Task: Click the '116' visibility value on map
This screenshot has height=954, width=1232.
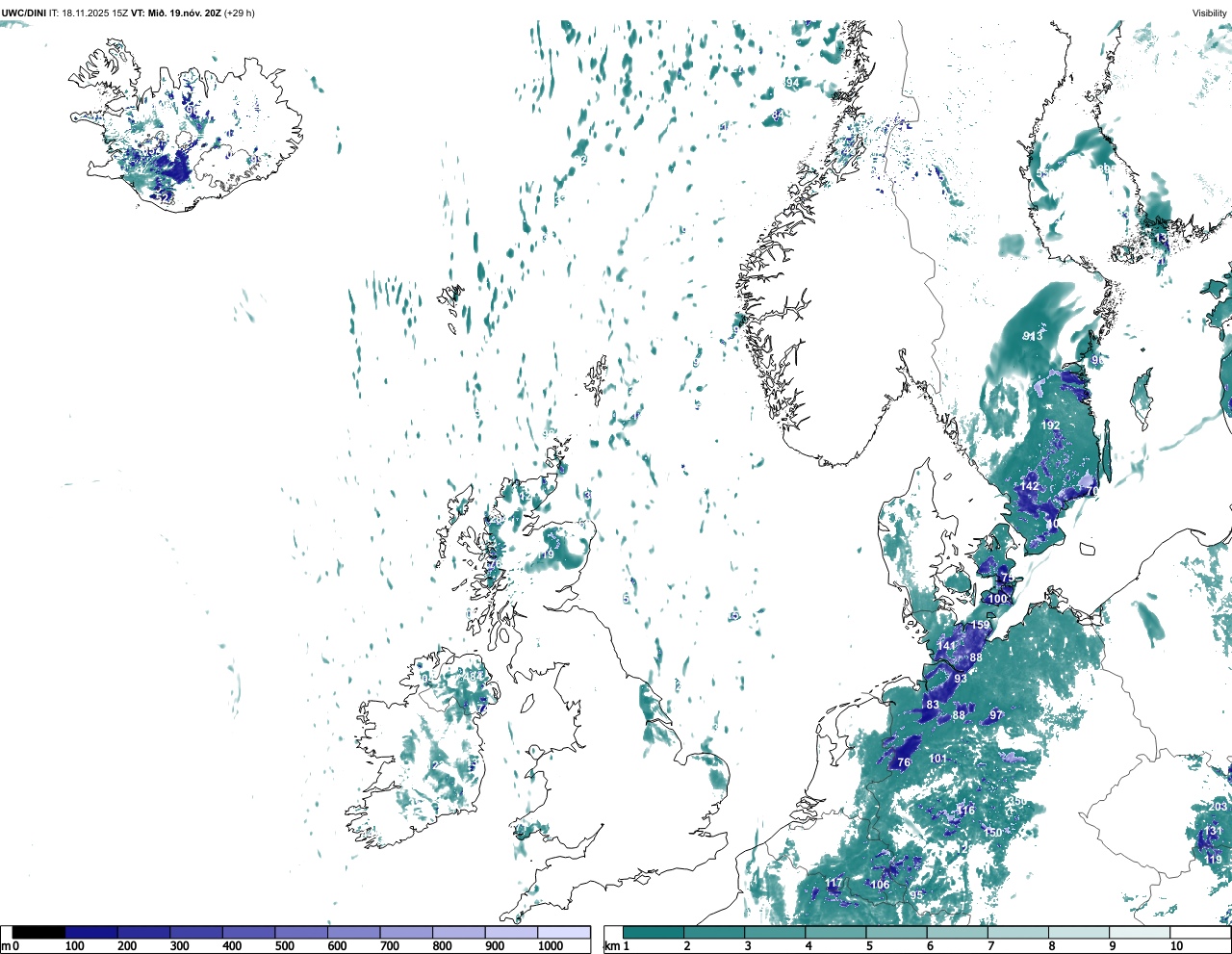Action: [x=966, y=811]
